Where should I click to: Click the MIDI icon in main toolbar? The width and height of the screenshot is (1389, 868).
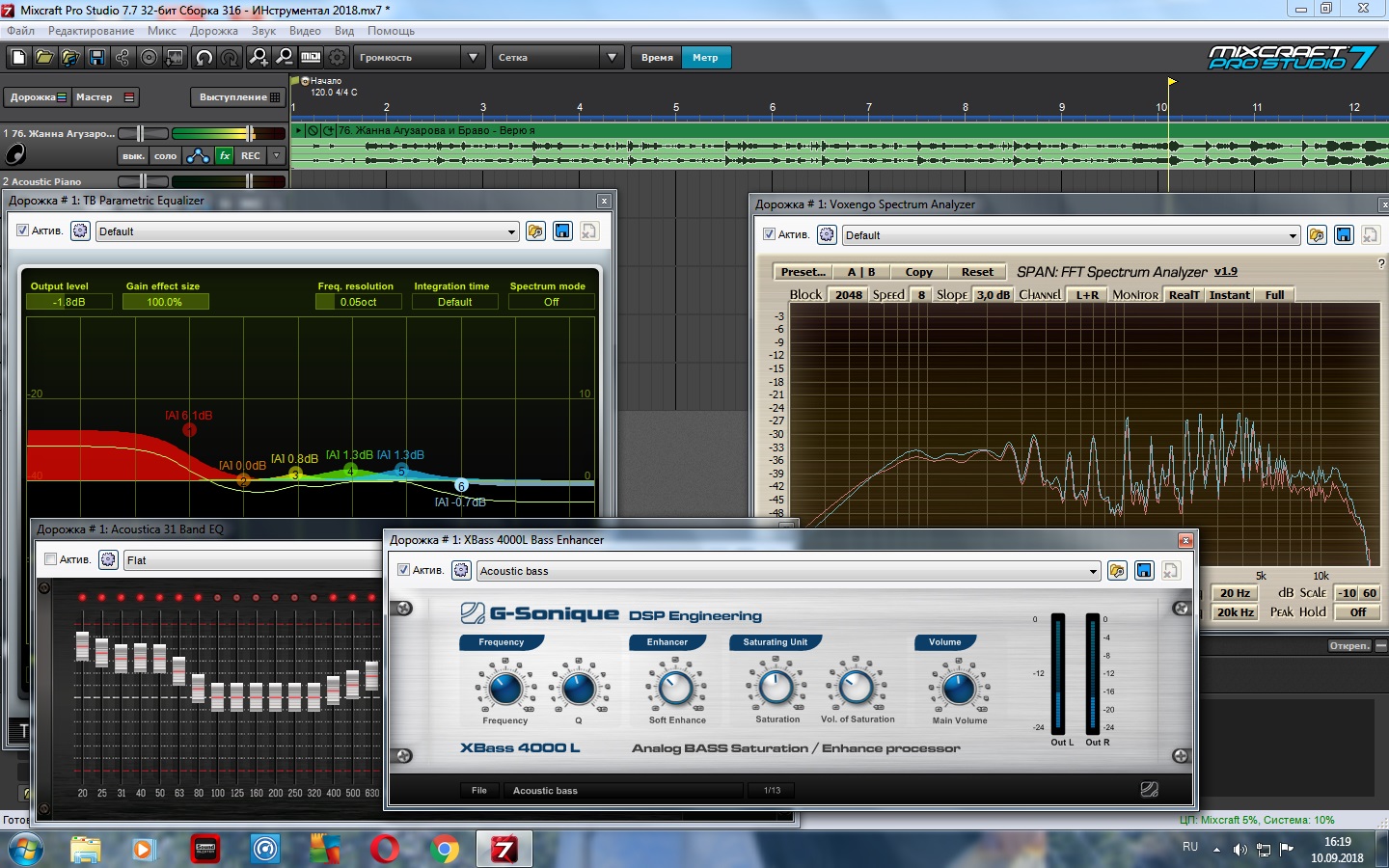311,58
